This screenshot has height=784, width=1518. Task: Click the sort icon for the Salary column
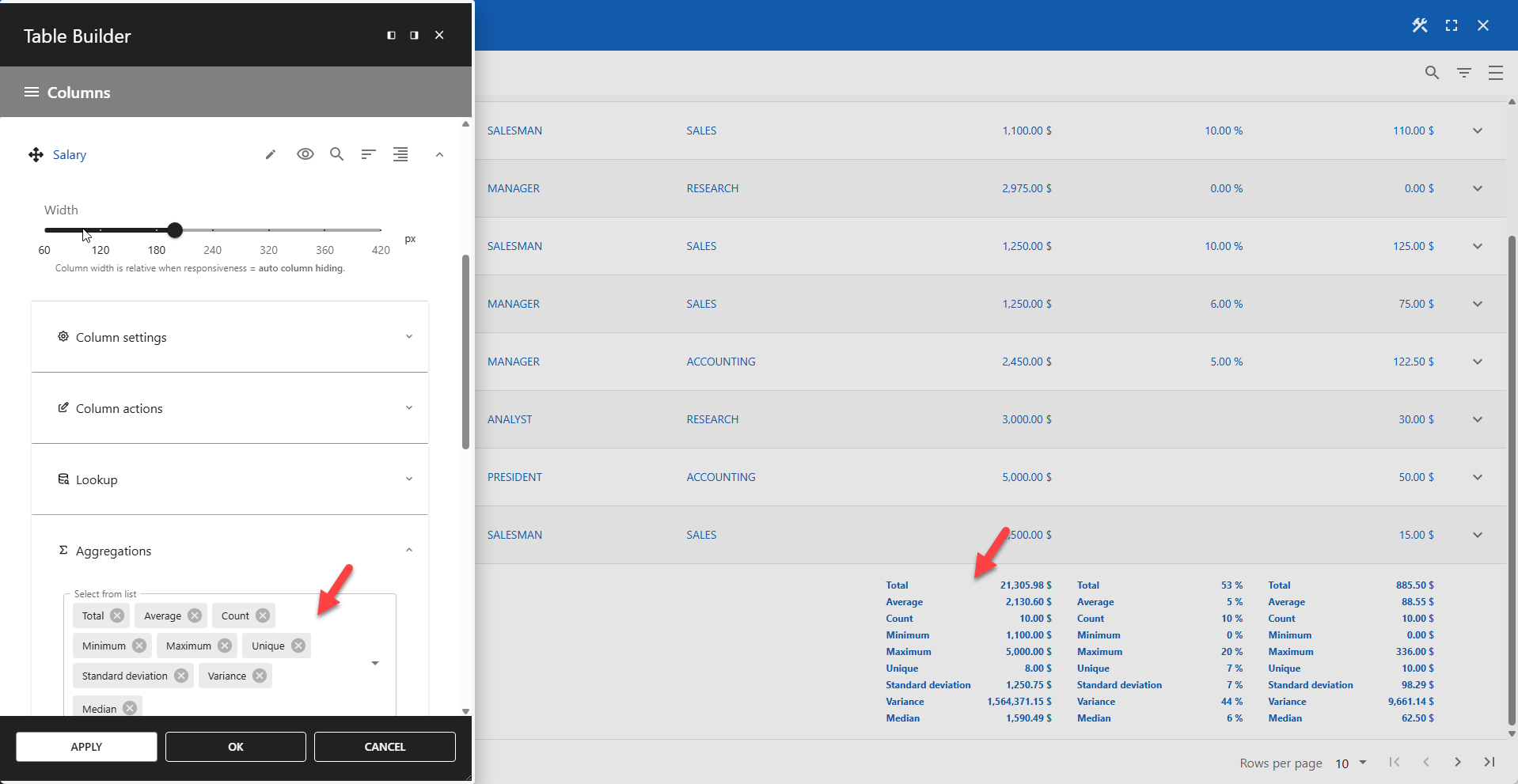367,153
